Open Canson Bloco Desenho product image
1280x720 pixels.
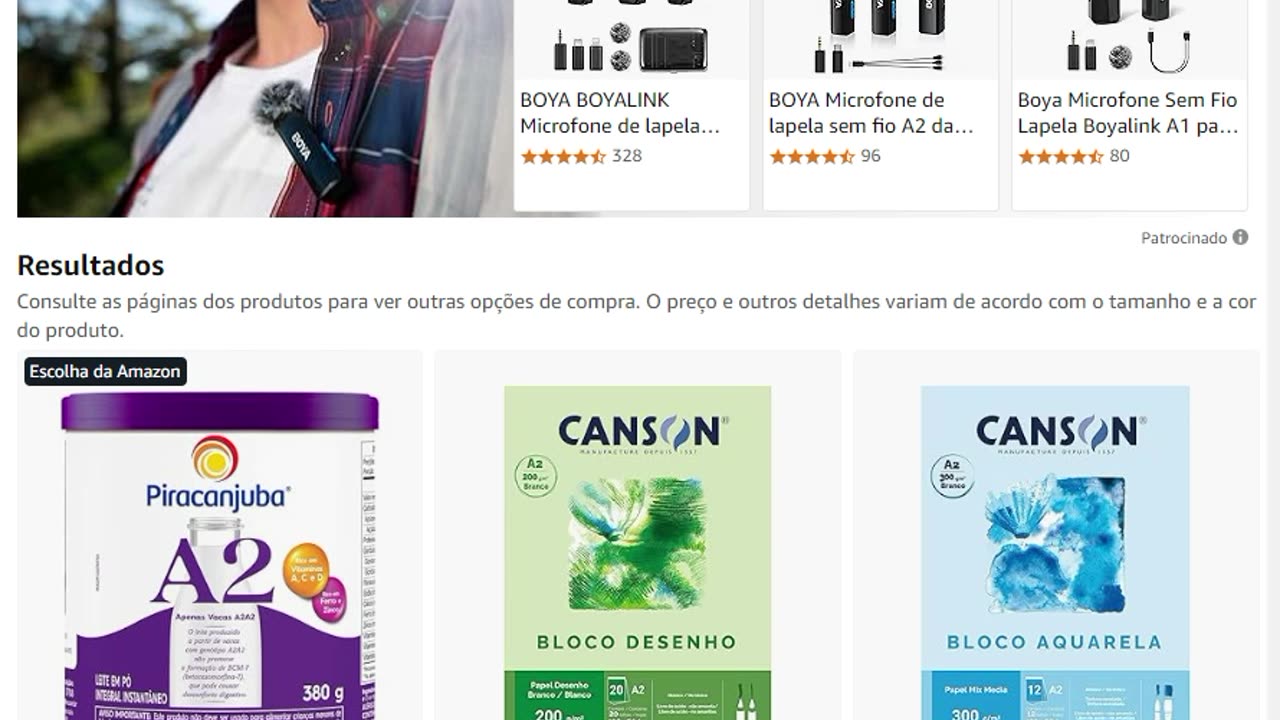pos(638,553)
